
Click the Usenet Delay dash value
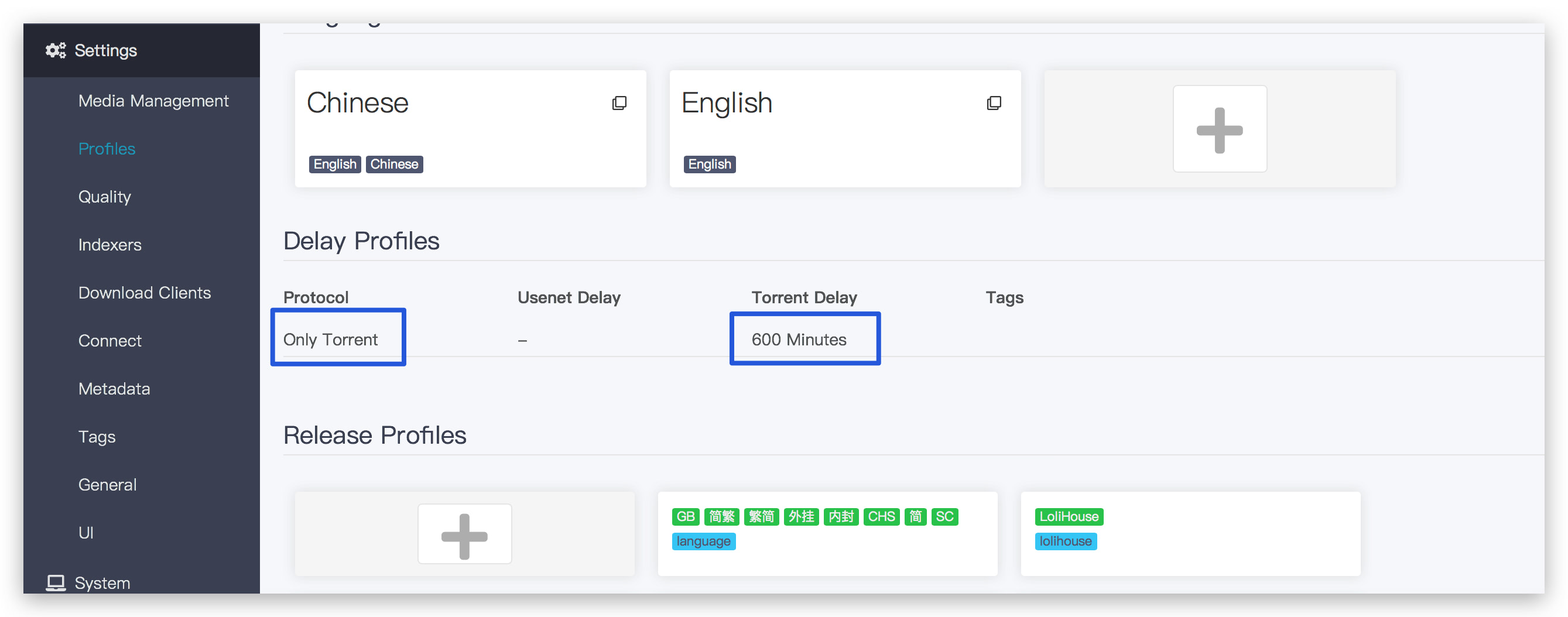point(522,340)
